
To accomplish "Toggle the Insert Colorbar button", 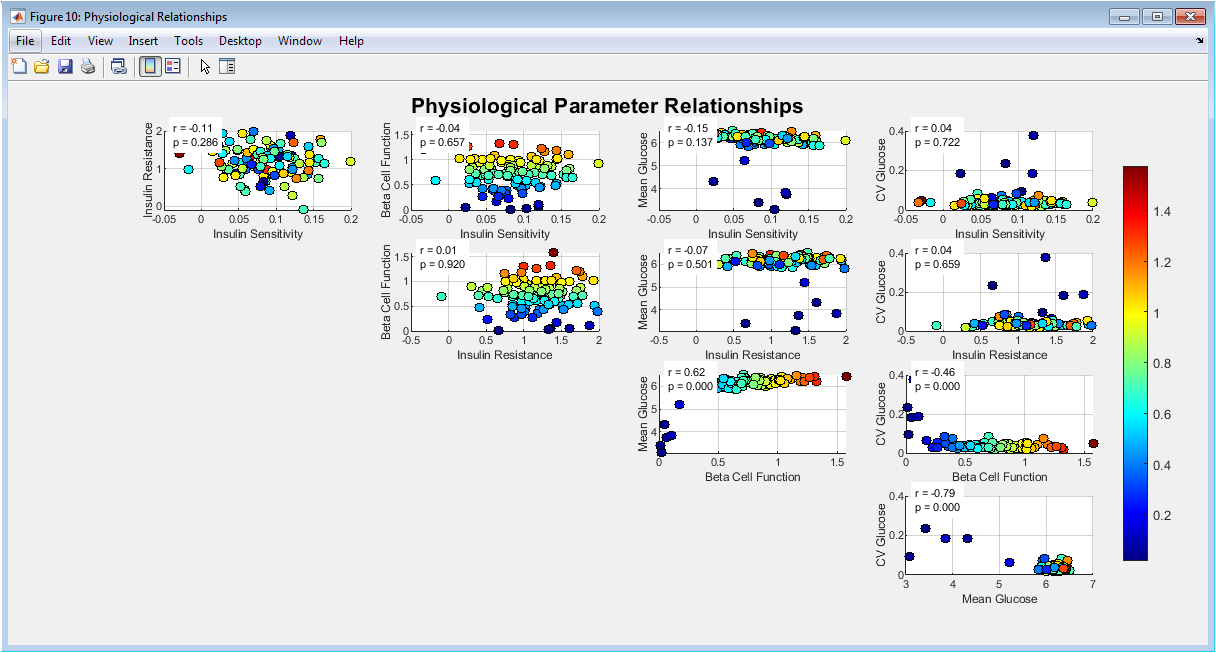I will pyautogui.click(x=149, y=67).
